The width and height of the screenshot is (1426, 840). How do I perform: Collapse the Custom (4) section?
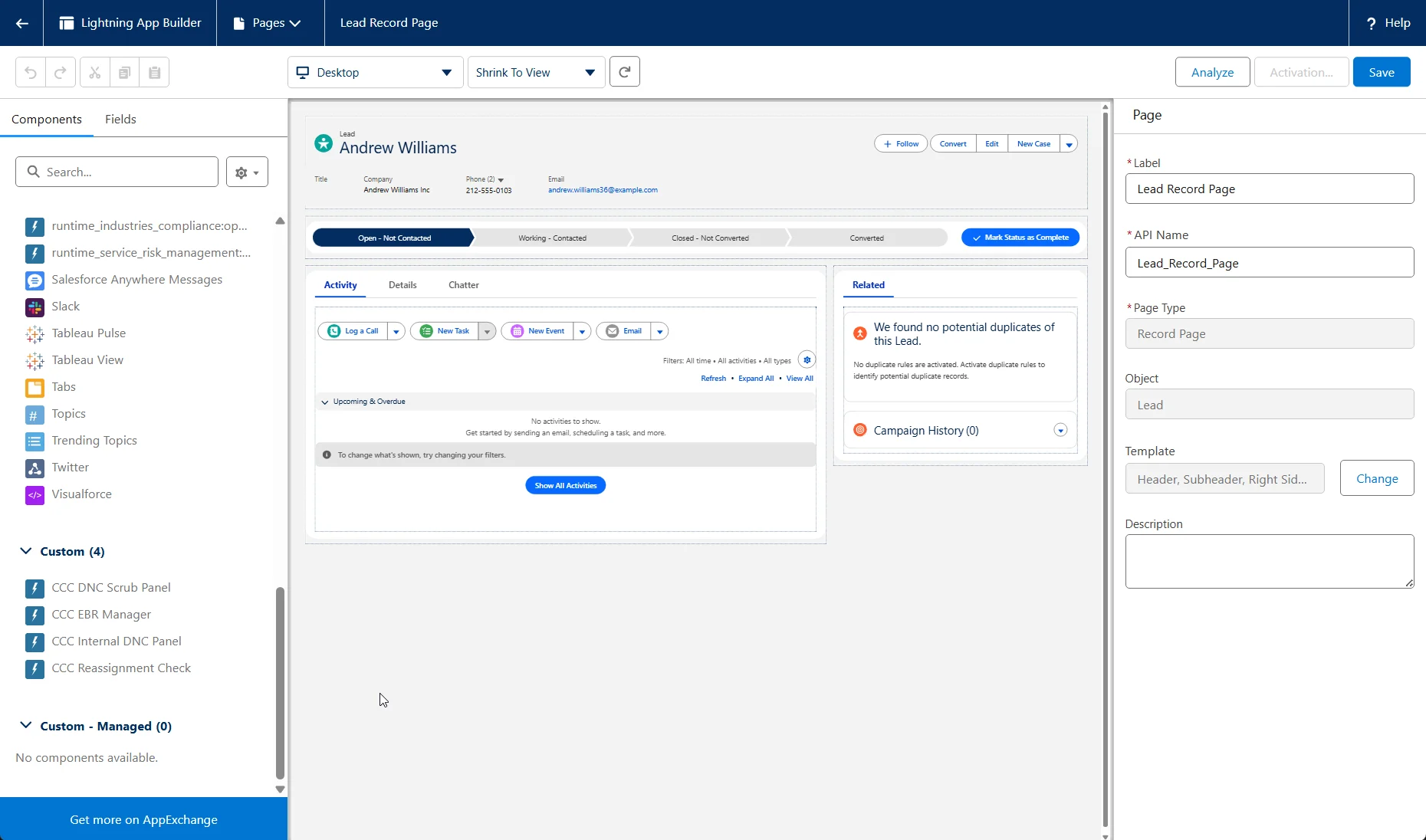(26, 551)
